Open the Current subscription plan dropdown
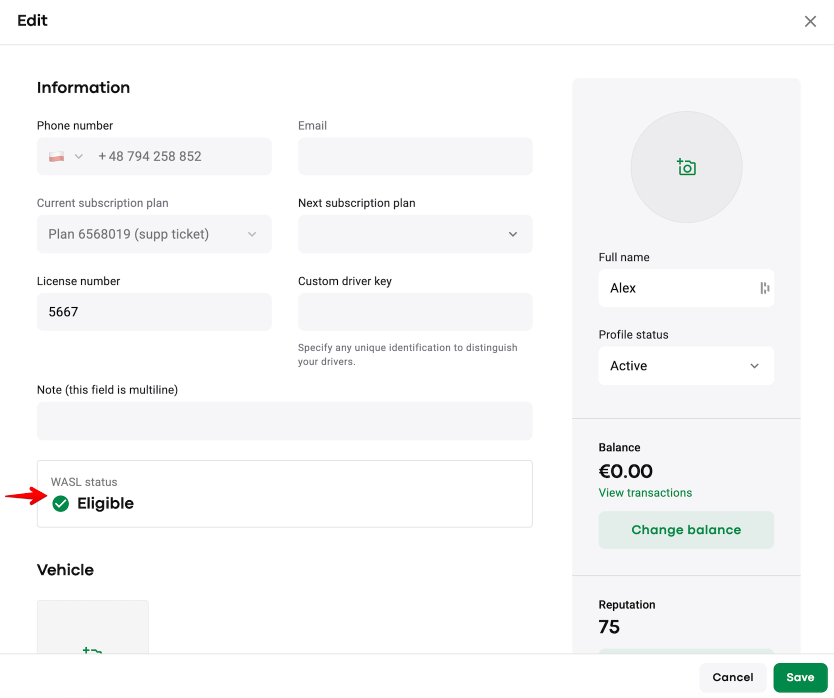This screenshot has height=698, width=834. [x=154, y=234]
